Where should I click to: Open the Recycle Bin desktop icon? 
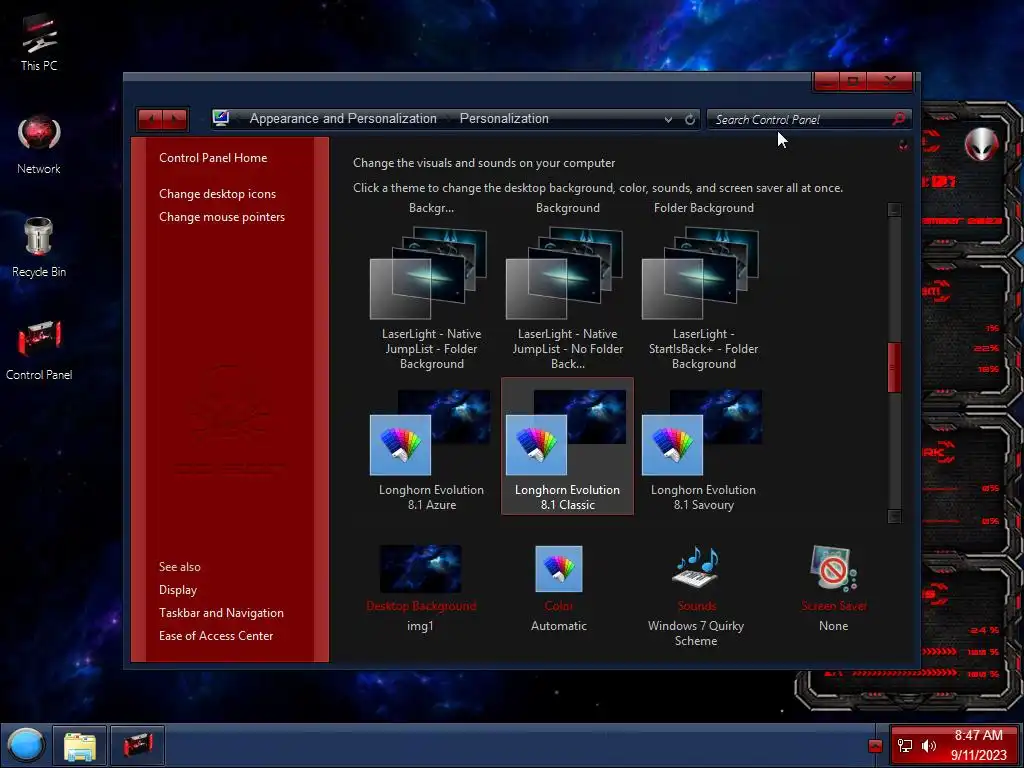(39, 248)
